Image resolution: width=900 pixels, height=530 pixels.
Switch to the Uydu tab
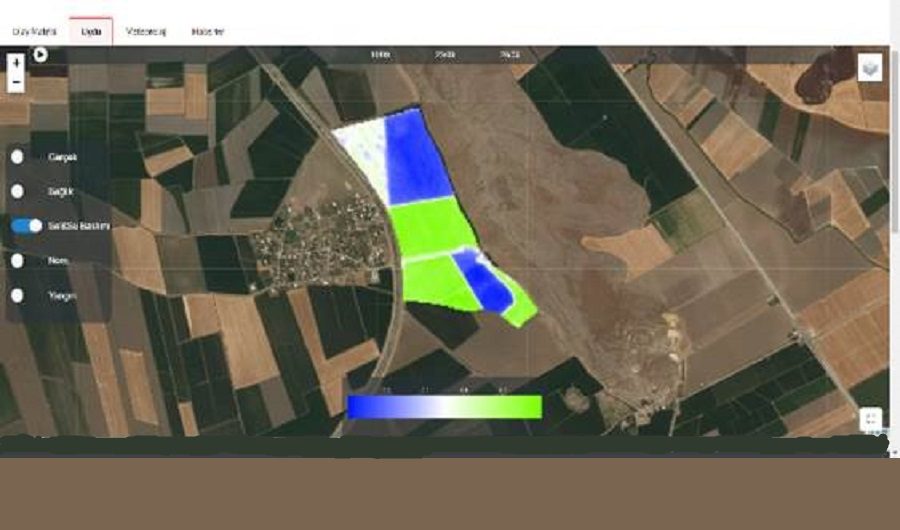pos(91,31)
